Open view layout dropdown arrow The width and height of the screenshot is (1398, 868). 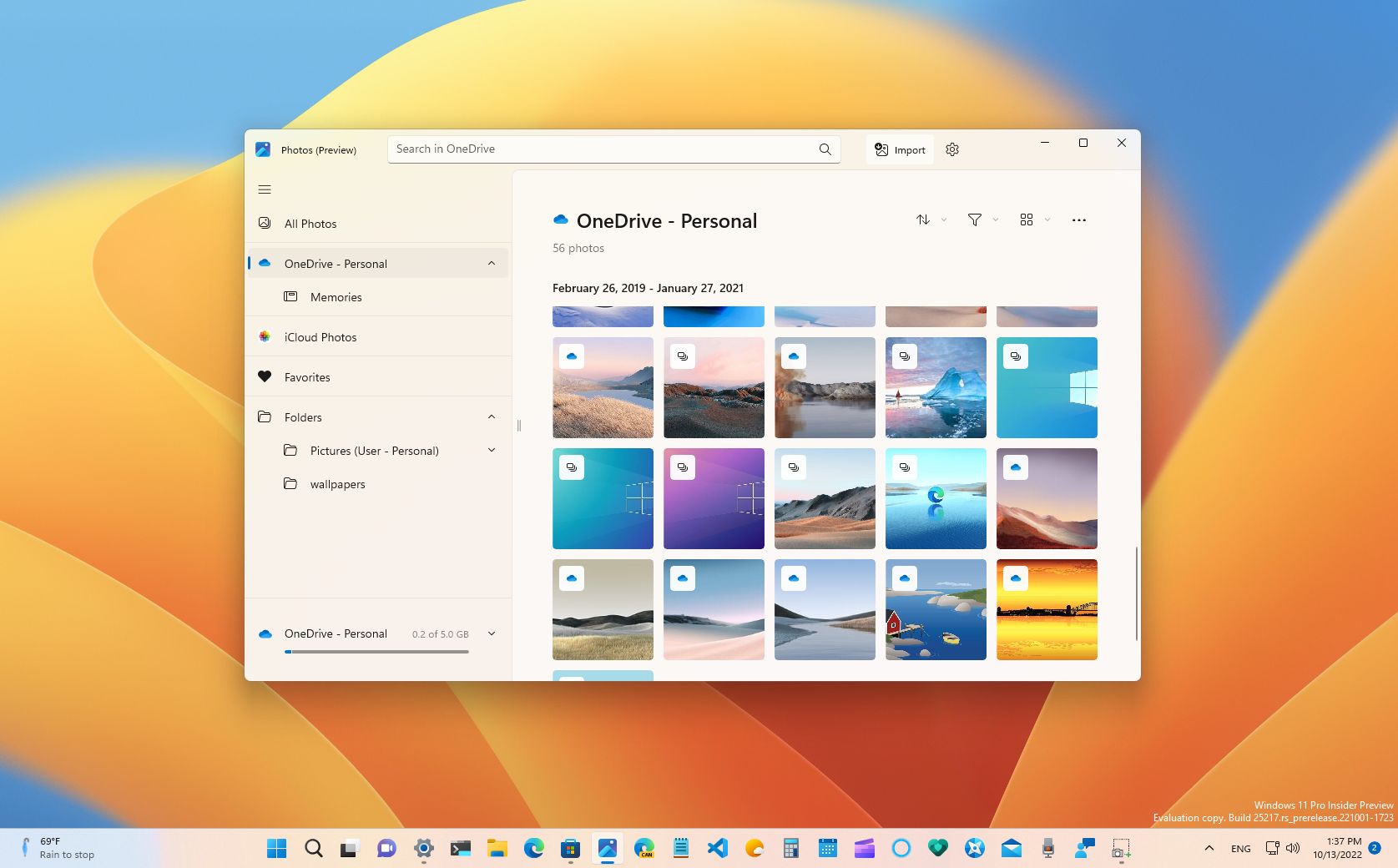click(1047, 220)
